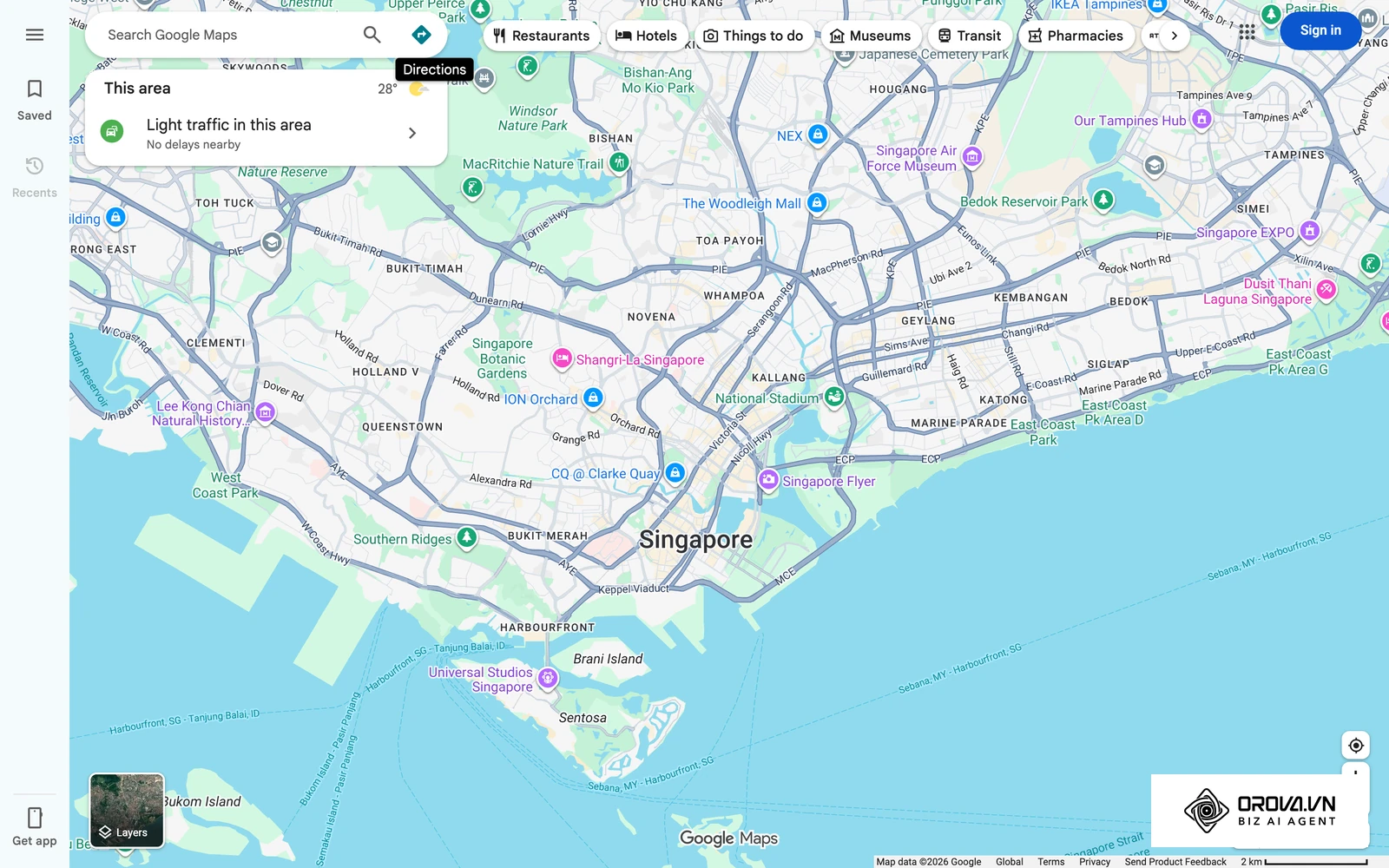Open the Terms link in footer
Viewport: 1389px width, 868px height.
1050,862
